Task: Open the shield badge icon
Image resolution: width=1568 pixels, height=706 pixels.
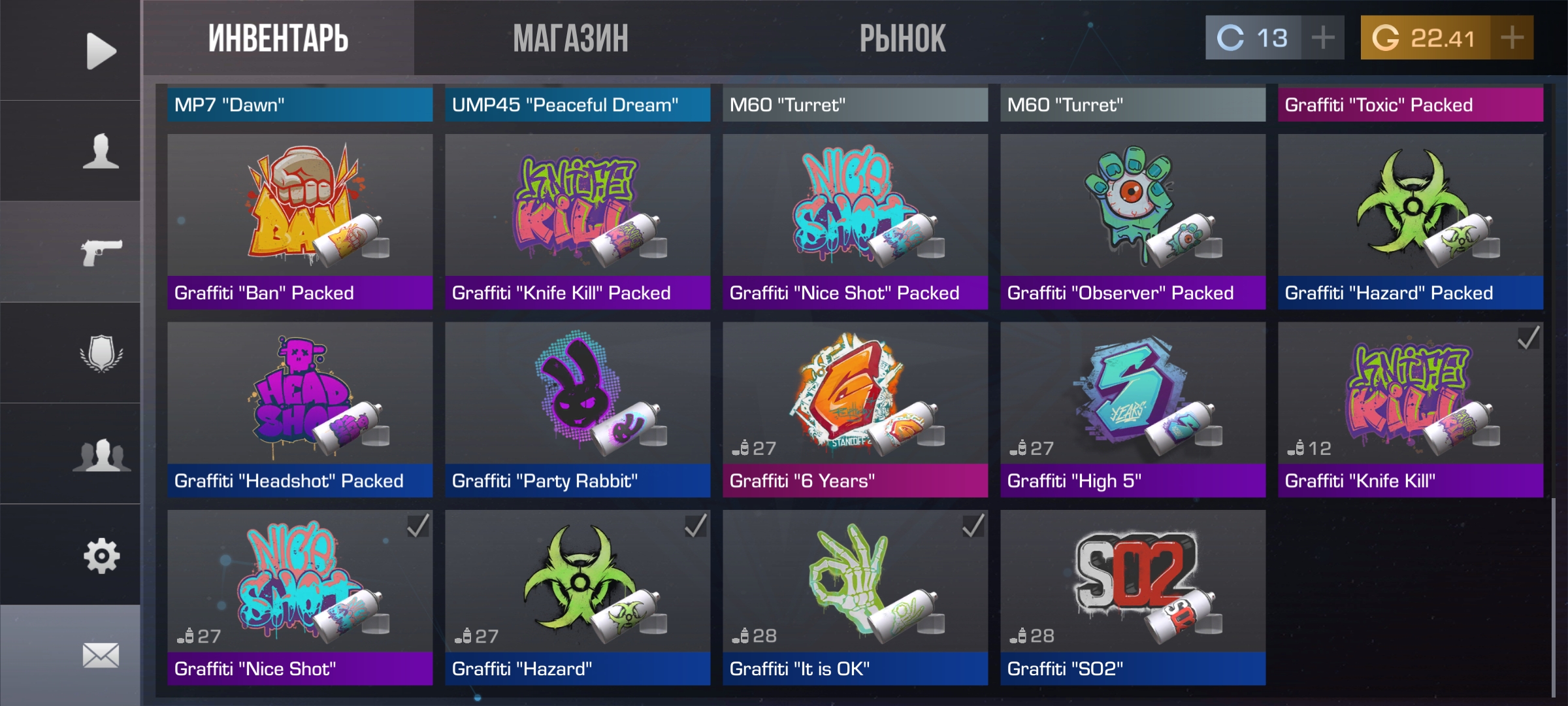Action: point(101,353)
